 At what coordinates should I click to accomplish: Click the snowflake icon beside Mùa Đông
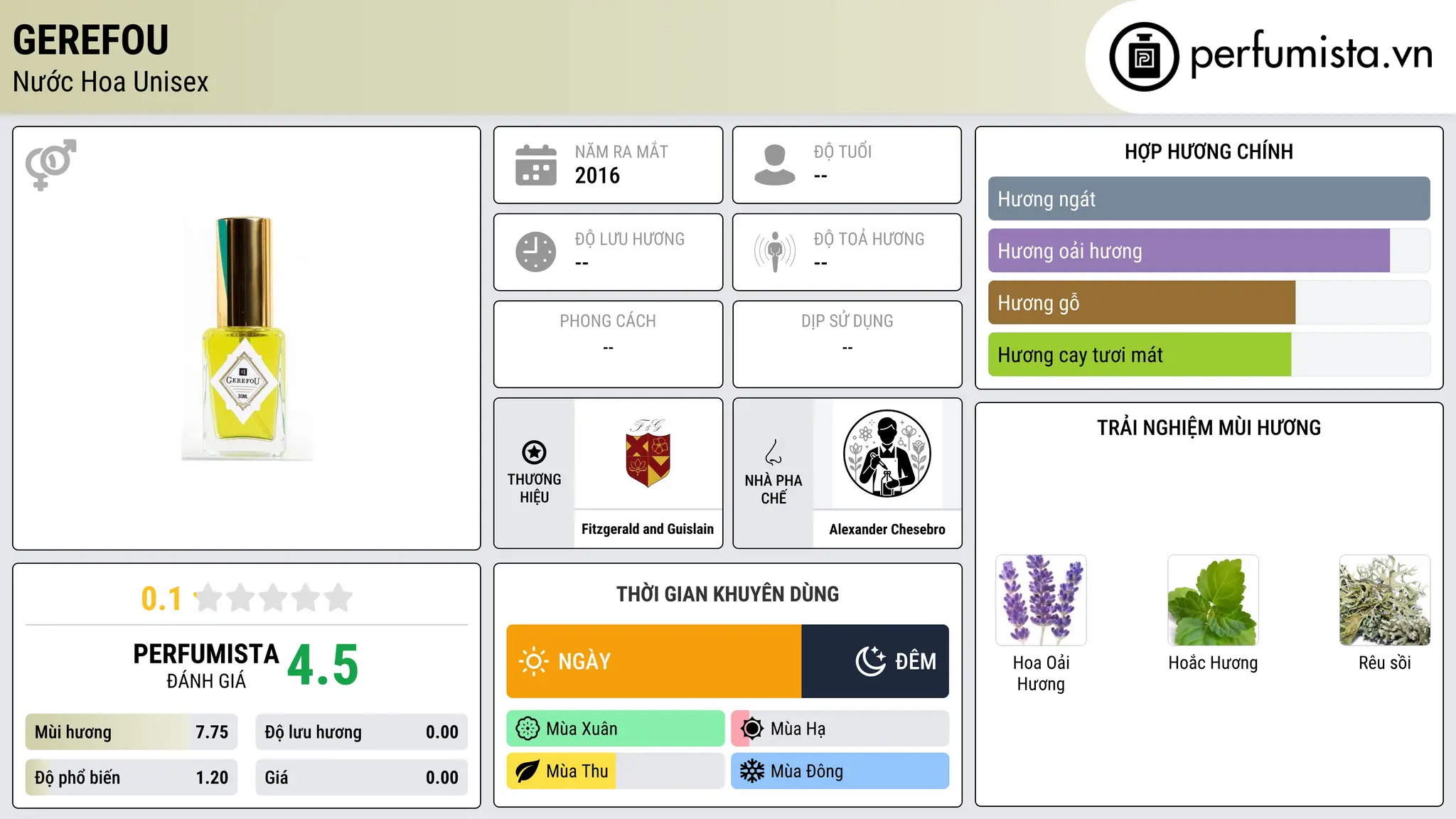[752, 771]
